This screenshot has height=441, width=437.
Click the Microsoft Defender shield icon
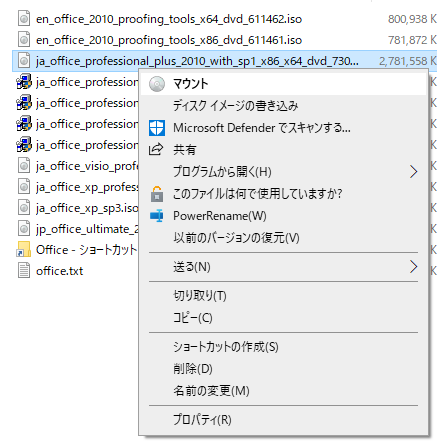(157, 128)
